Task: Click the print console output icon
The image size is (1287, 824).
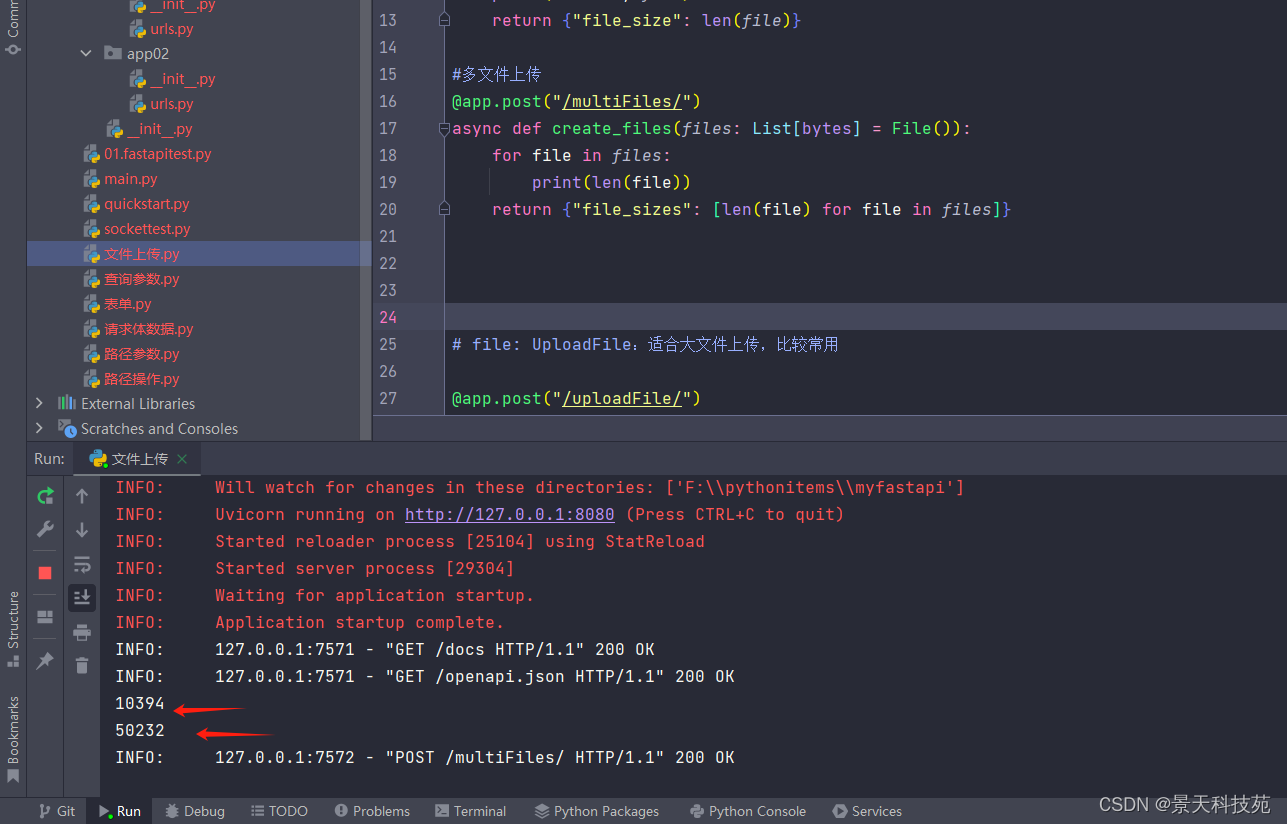Action: coord(82,632)
